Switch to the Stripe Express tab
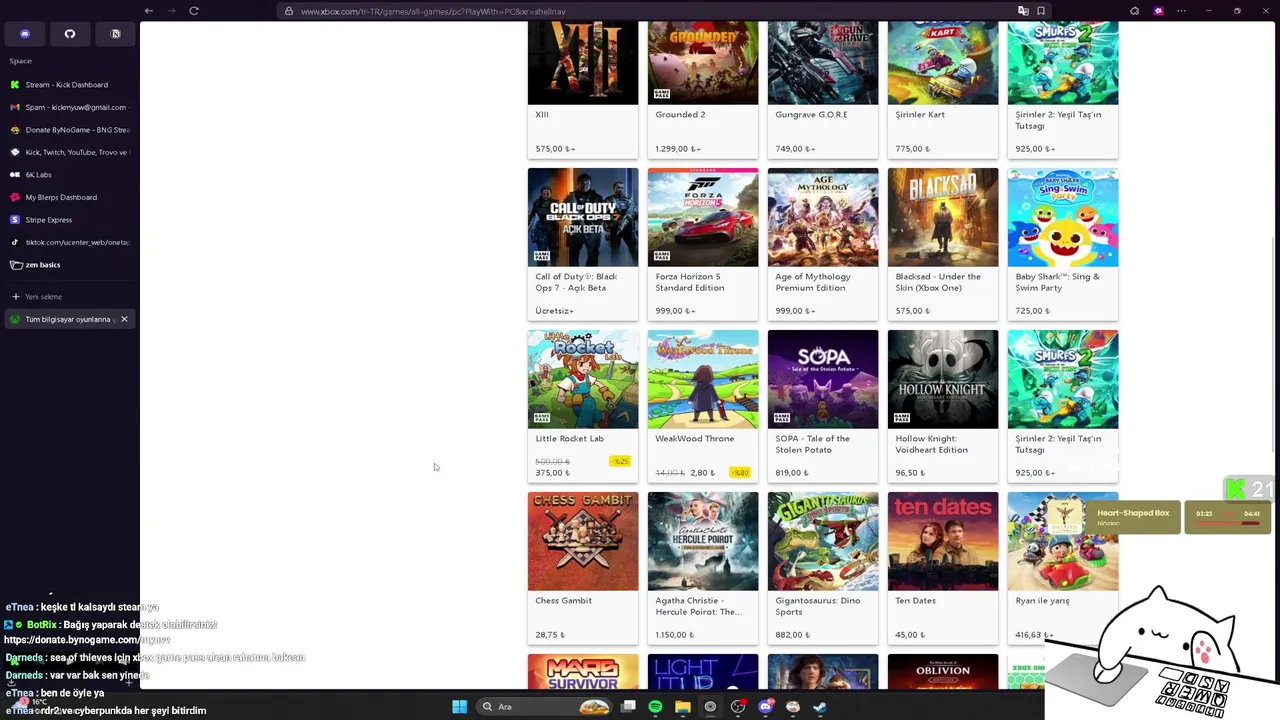Image resolution: width=1280 pixels, height=720 pixels. [x=69, y=220]
